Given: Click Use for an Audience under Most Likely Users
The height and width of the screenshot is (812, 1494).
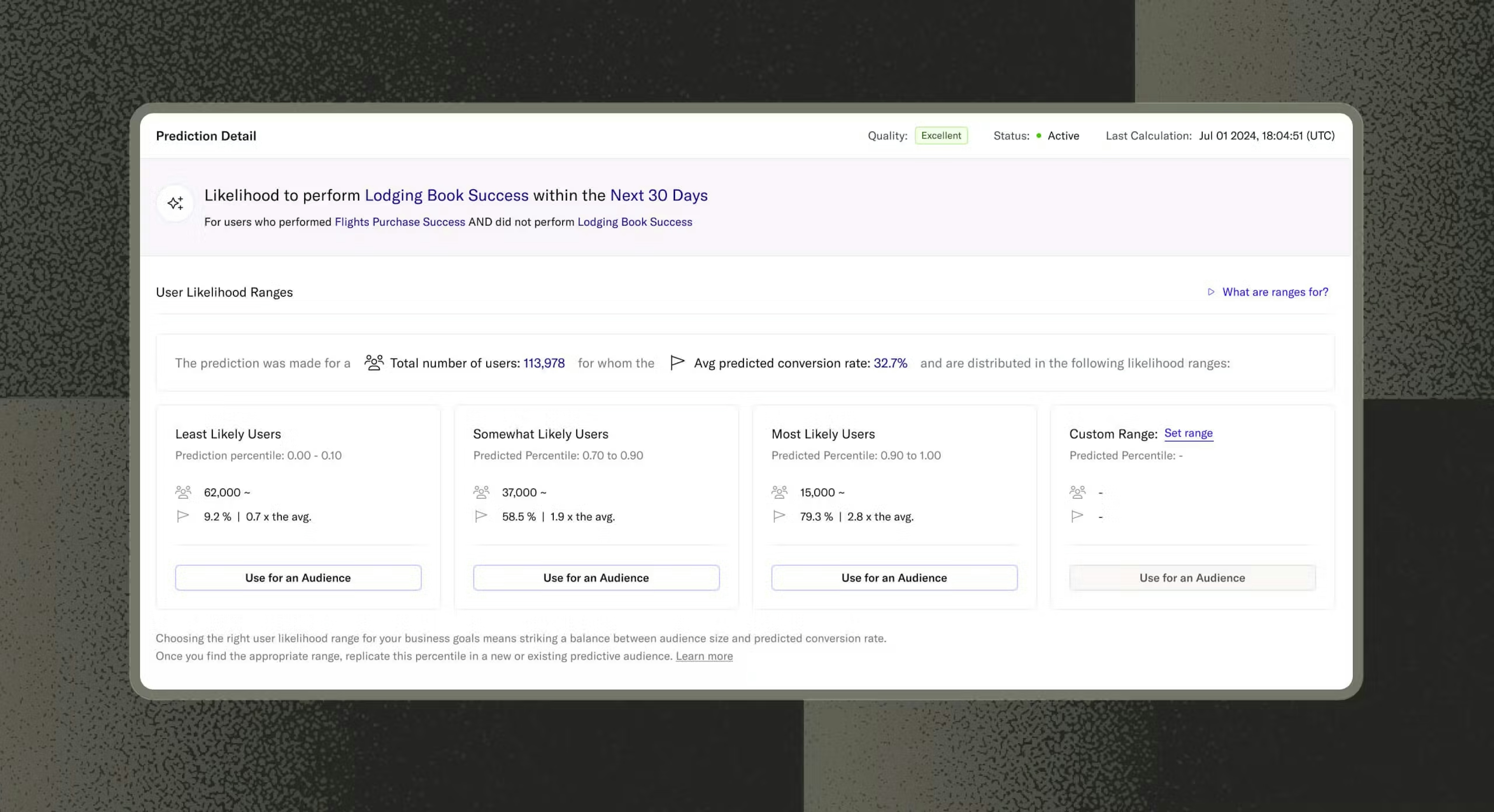Looking at the screenshot, I should [x=894, y=577].
